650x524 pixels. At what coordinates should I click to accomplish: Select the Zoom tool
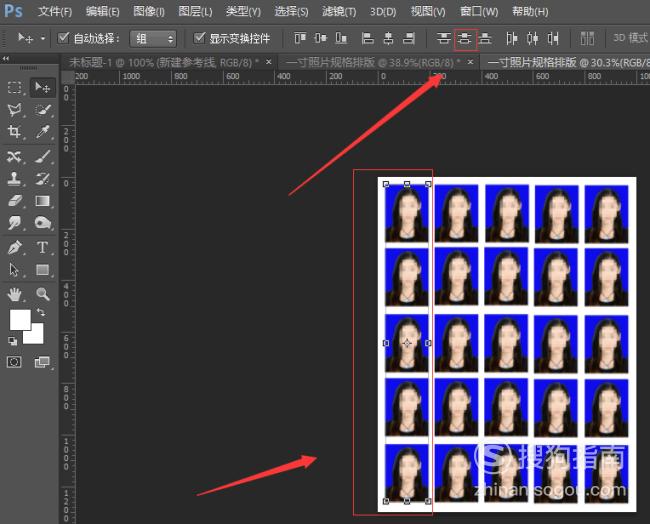tap(42, 294)
